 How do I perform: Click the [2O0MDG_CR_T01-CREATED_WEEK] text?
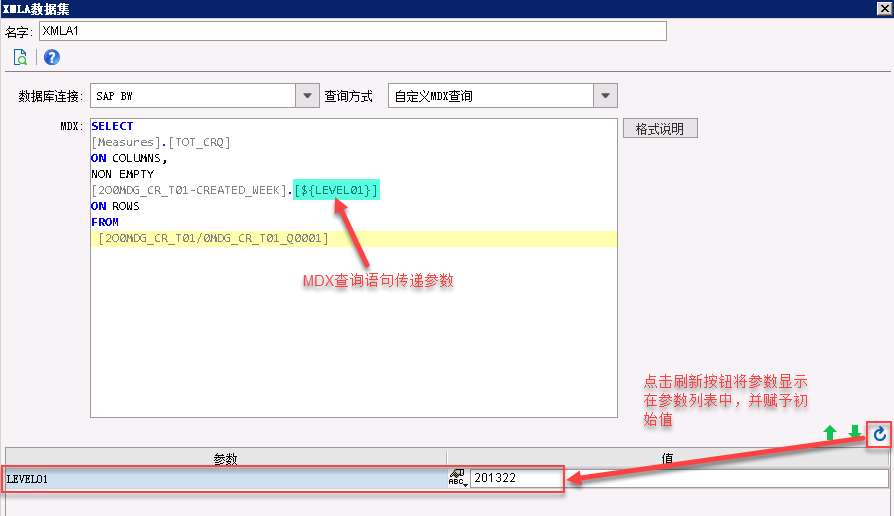tap(189, 190)
